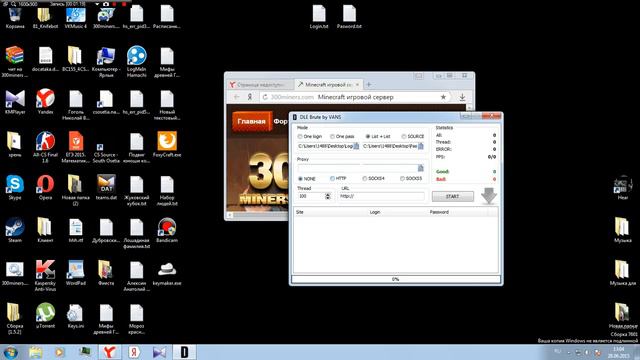Open the Pasword.txt desktop file

tap(349, 17)
